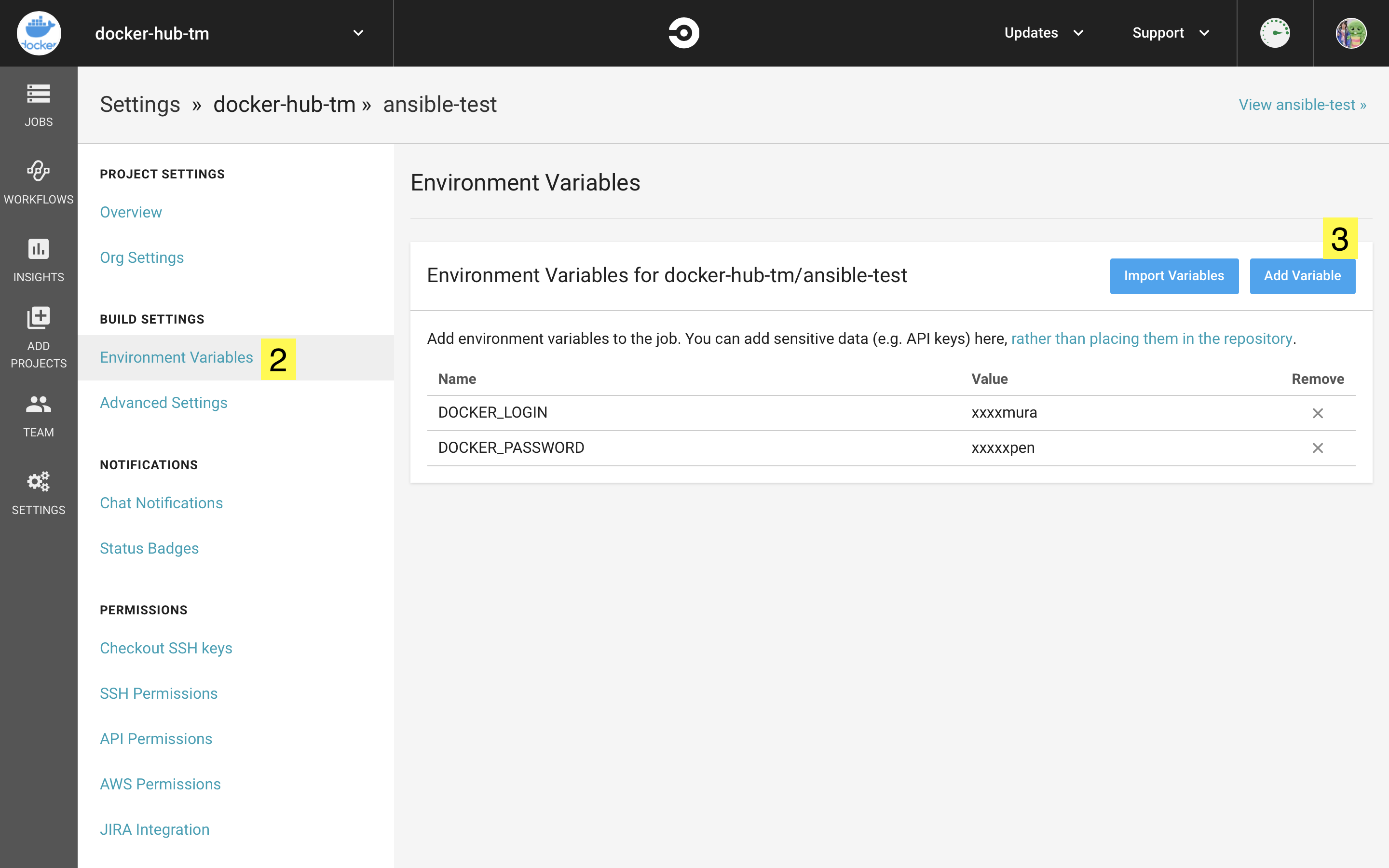Open JIRA Integration
Viewport: 1389px width, 868px height.
point(154,829)
